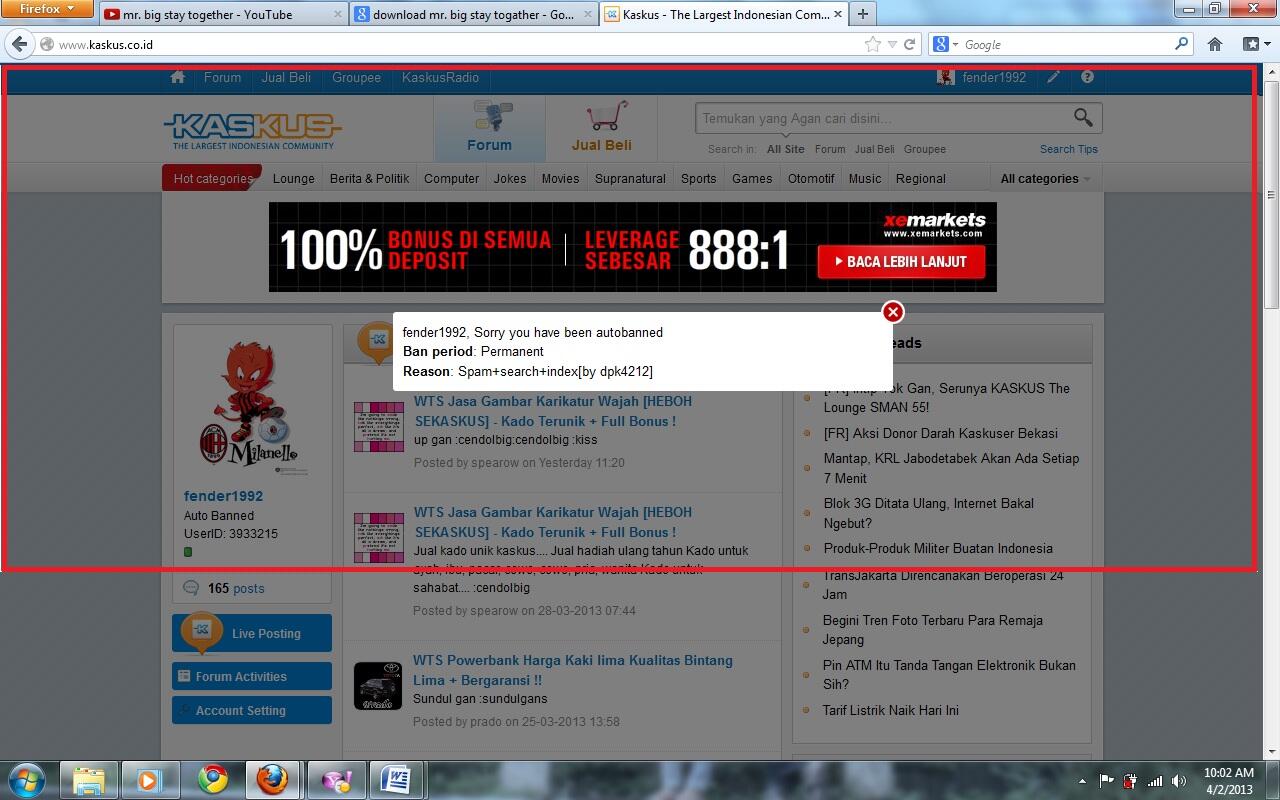Select the Supranatural category
This screenshot has width=1280, height=800.
tap(630, 178)
